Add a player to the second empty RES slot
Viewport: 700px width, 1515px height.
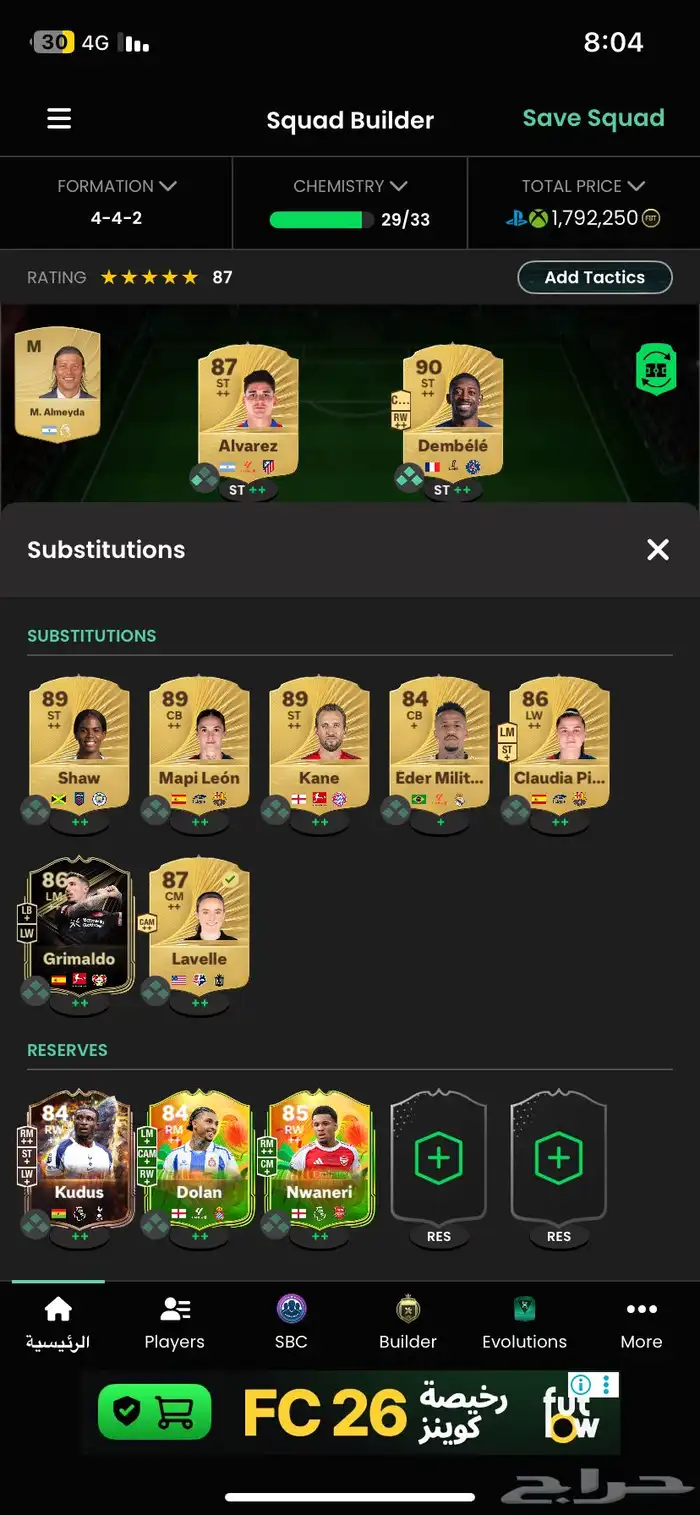pos(558,1160)
